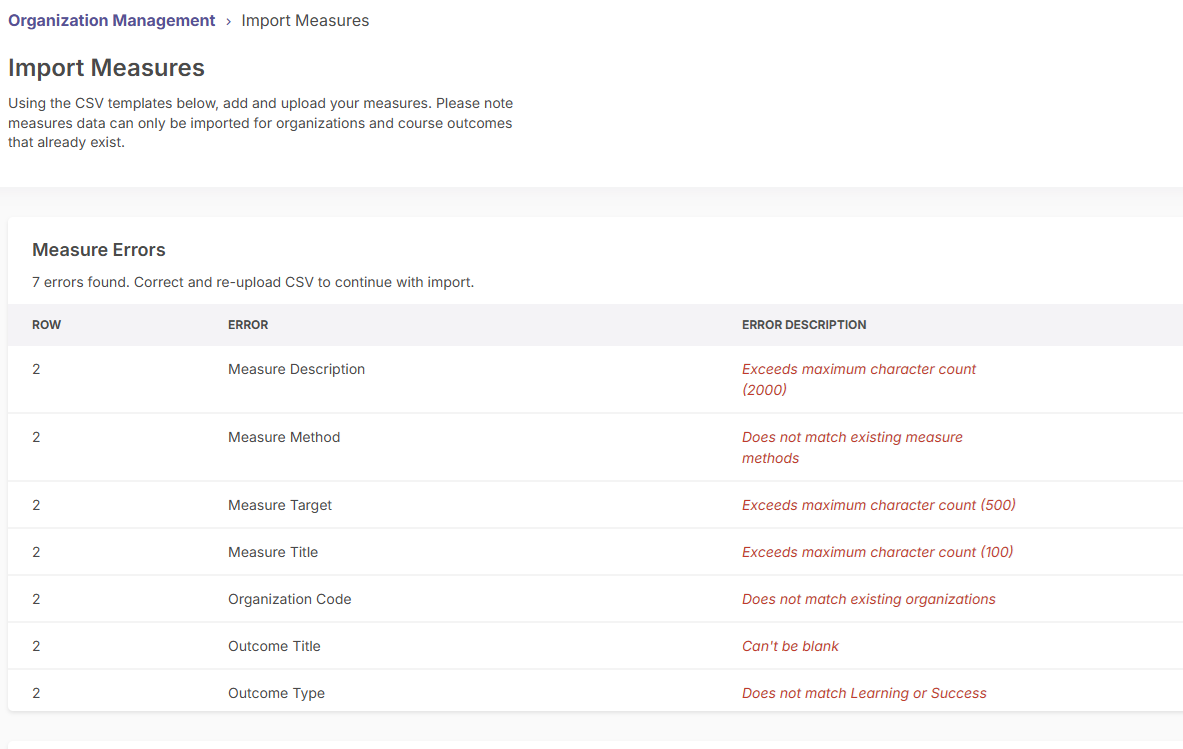Select the Outcome Type error row
Viewport: 1183px width, 749px height.
[276, 693]
